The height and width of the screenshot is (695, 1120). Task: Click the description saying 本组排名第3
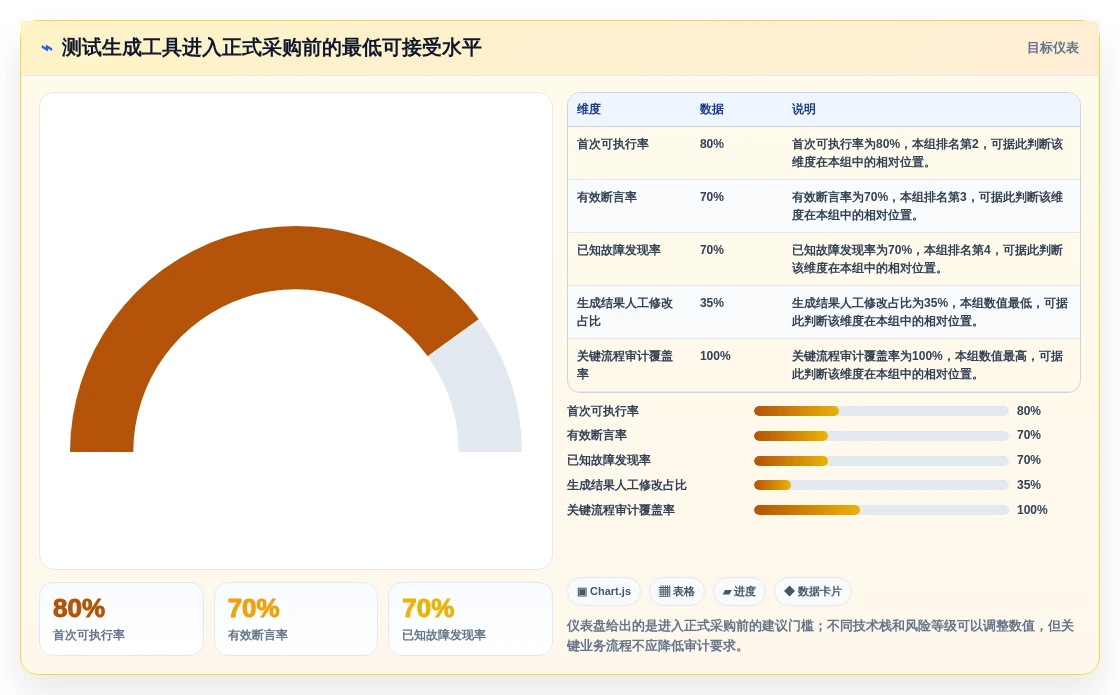(x=927, y=206)
